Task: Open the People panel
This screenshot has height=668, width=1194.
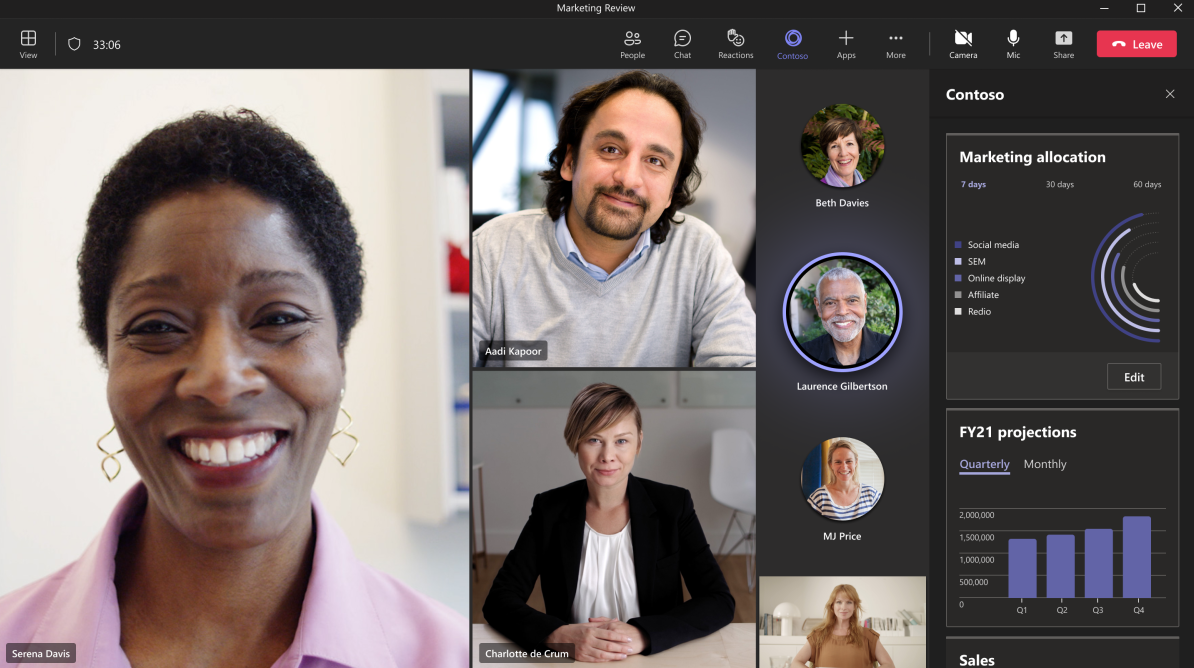Action: tap(632, 43)
